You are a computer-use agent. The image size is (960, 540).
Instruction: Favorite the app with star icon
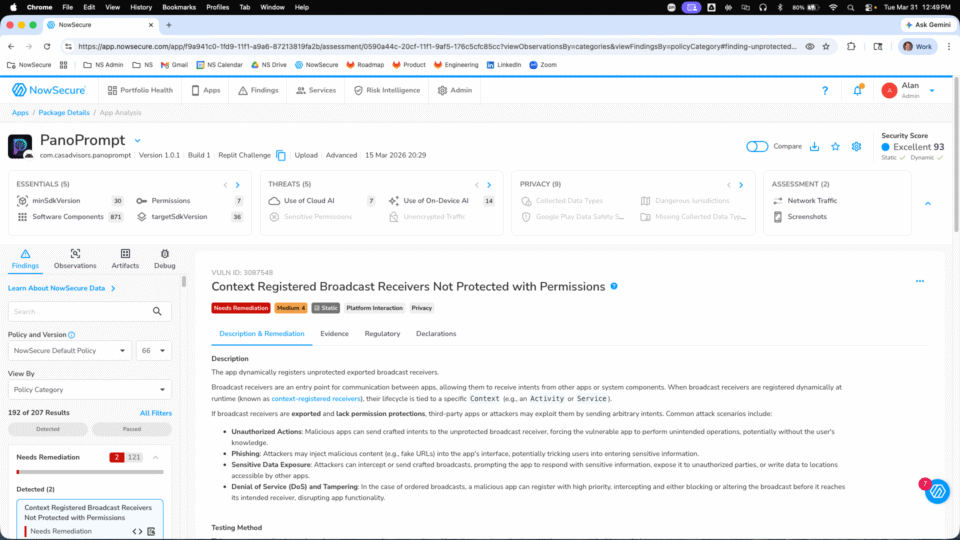coord(835,147)
